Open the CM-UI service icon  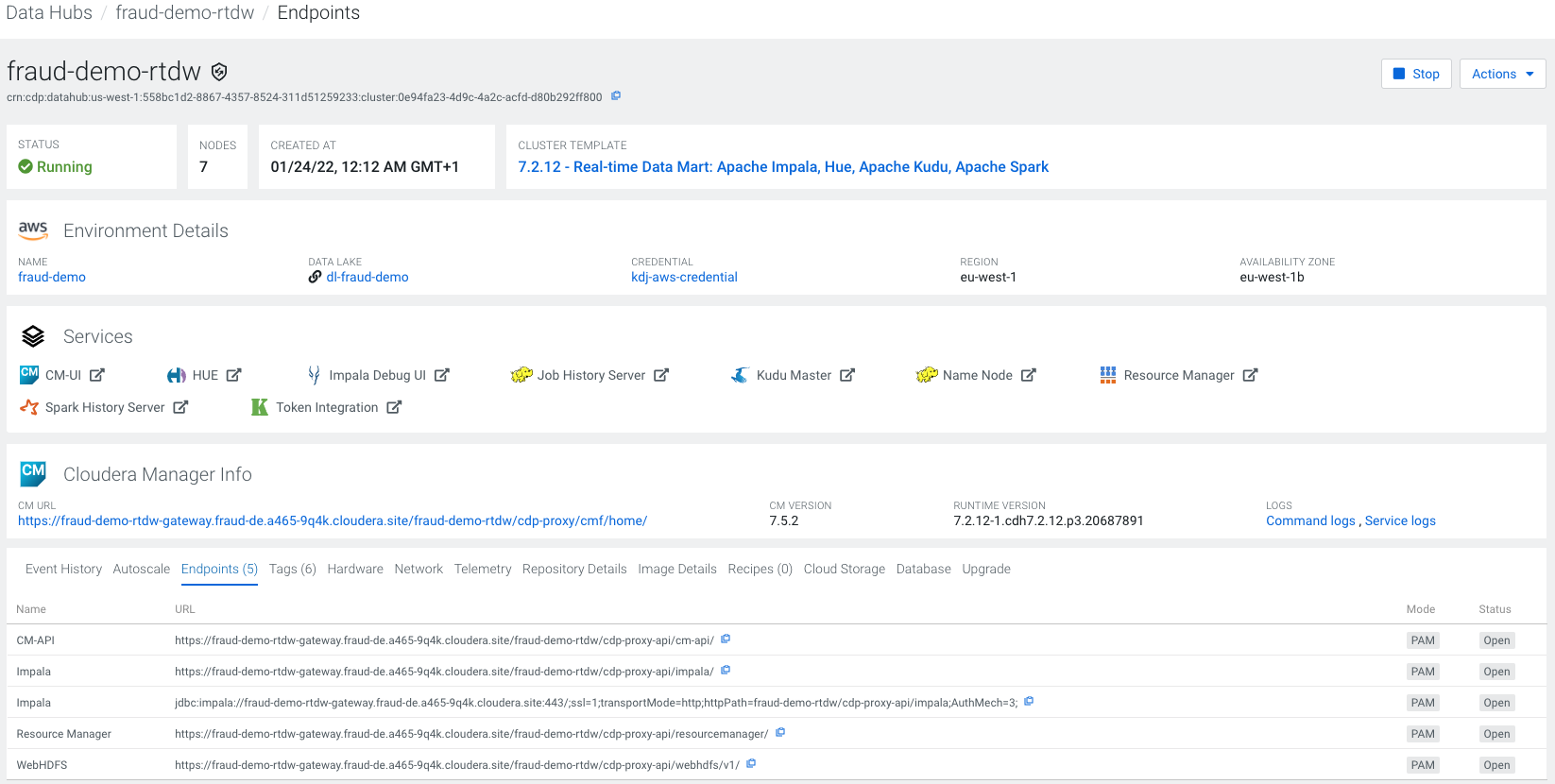pyautogui.click(x=29, y=375)
